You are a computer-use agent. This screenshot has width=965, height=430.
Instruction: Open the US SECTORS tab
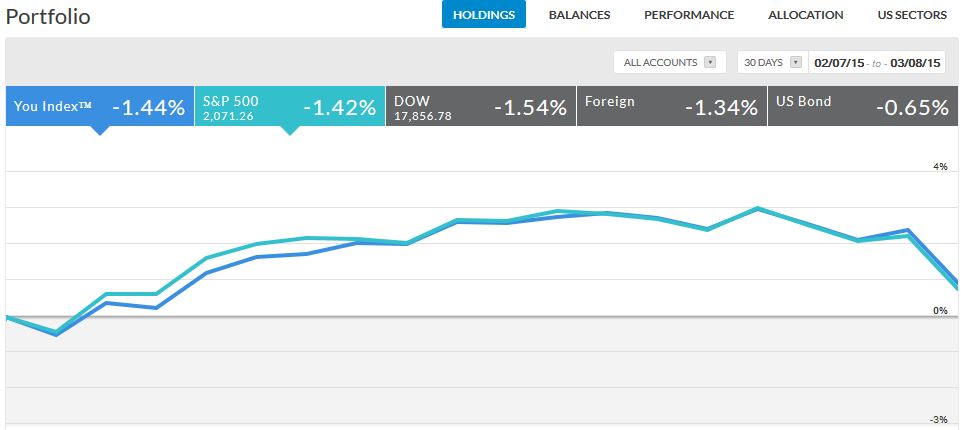(x=912, y=15)
